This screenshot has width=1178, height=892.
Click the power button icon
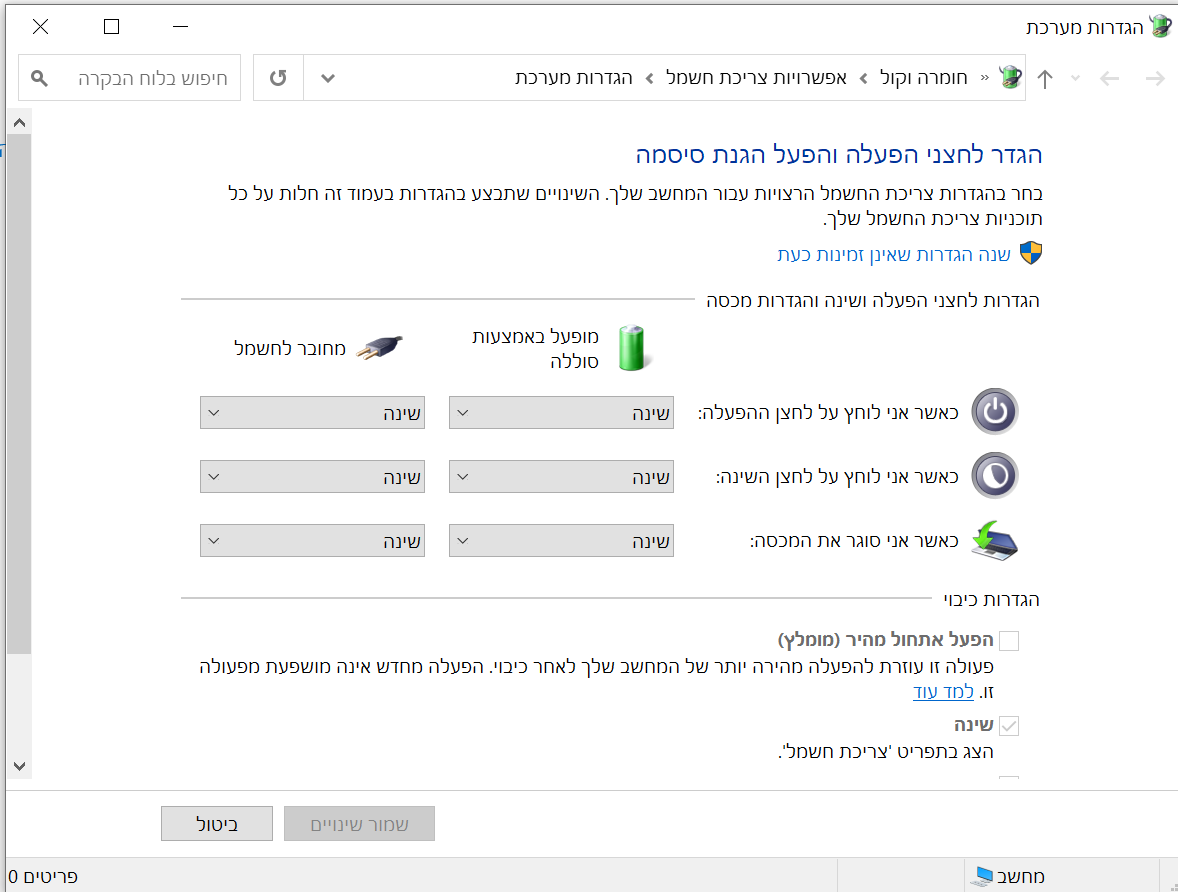tap(995, 412)
